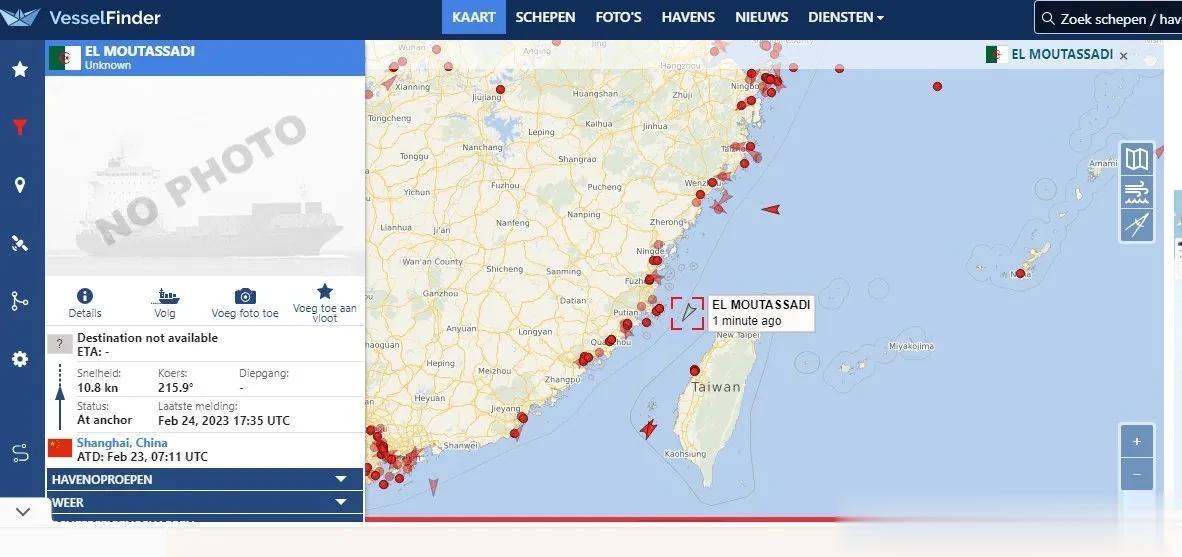This screenshot has width=1182, height=557.
Task: Click the search magnifier icon
Action: (x=1048, y=18)
